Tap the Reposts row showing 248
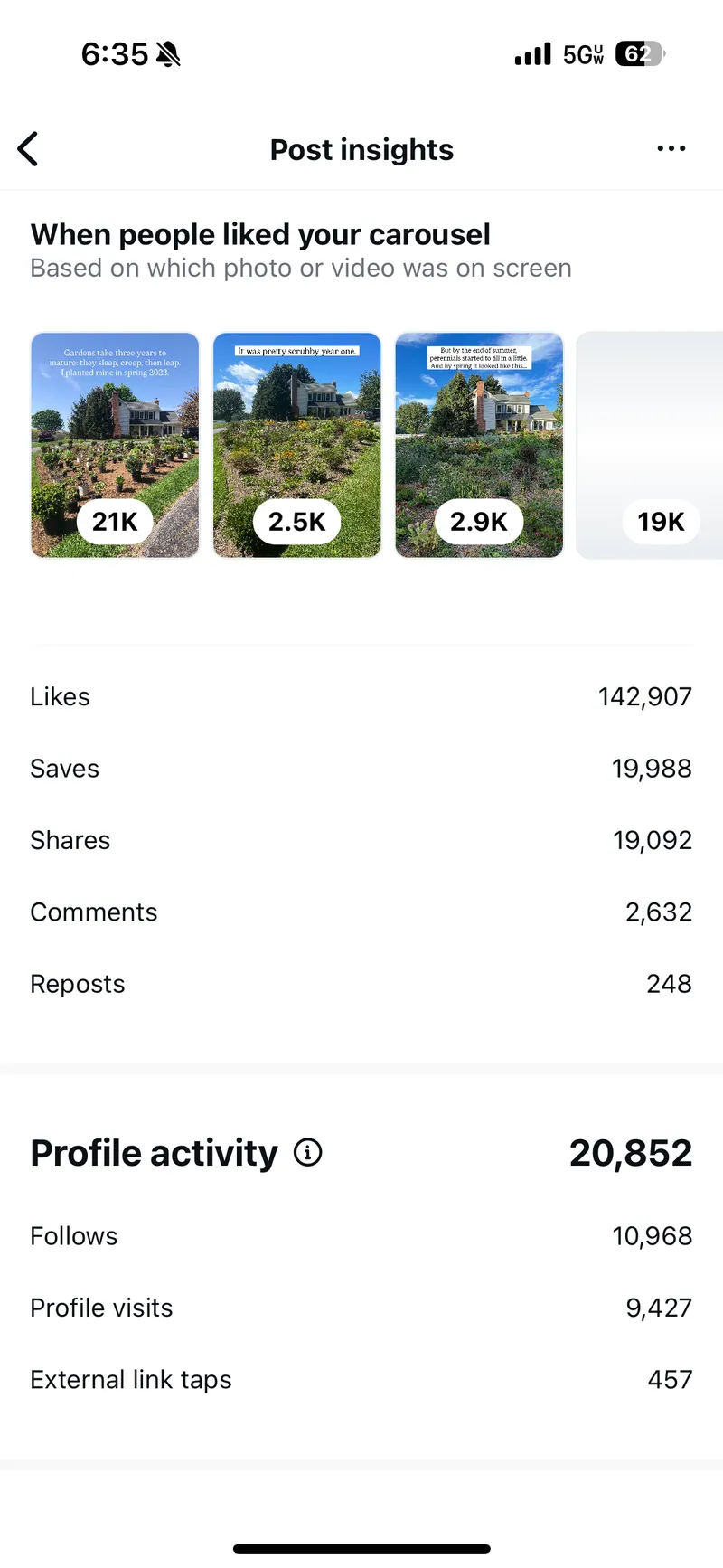This screenshot has width=723, height=1568. [x=361, y=984]
